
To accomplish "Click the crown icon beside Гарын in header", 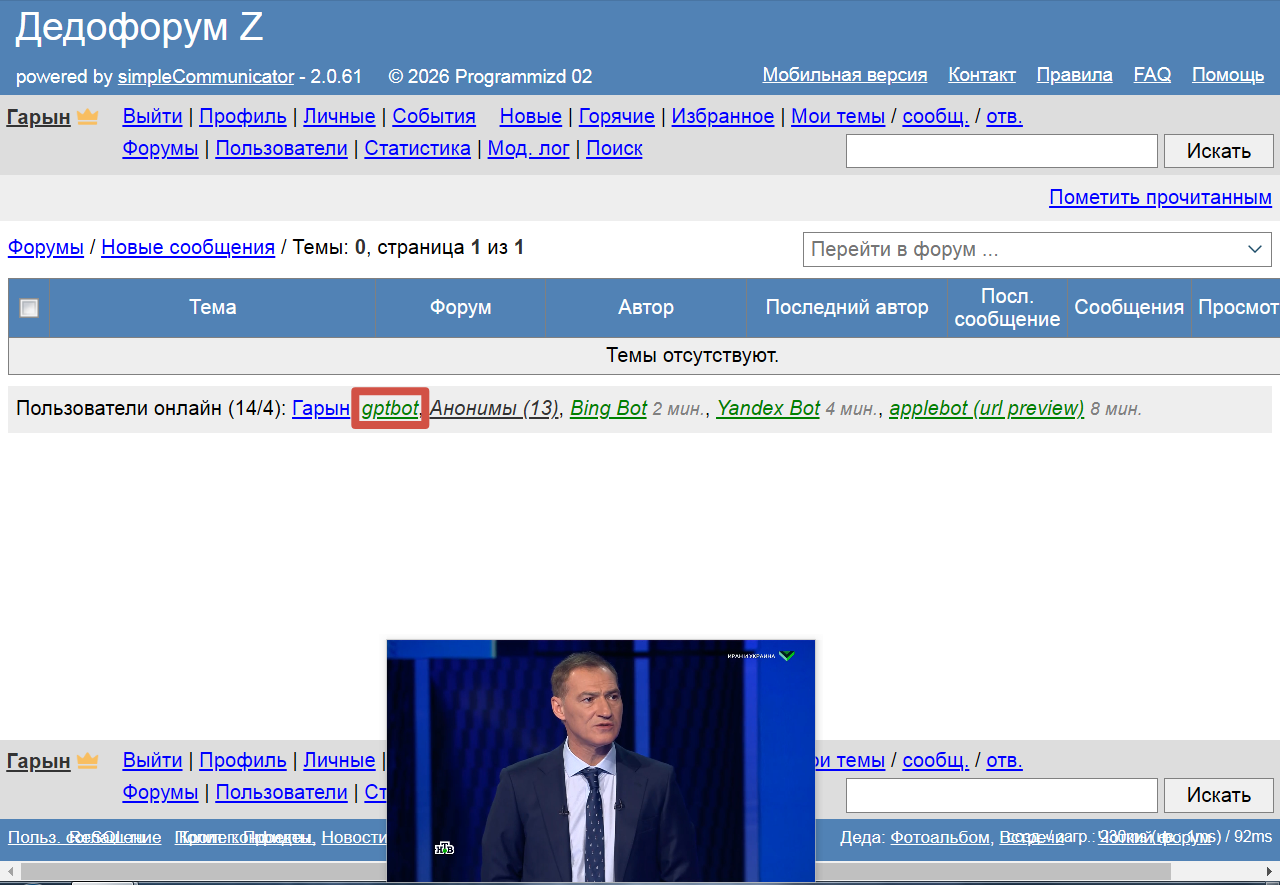I will 88,117.
